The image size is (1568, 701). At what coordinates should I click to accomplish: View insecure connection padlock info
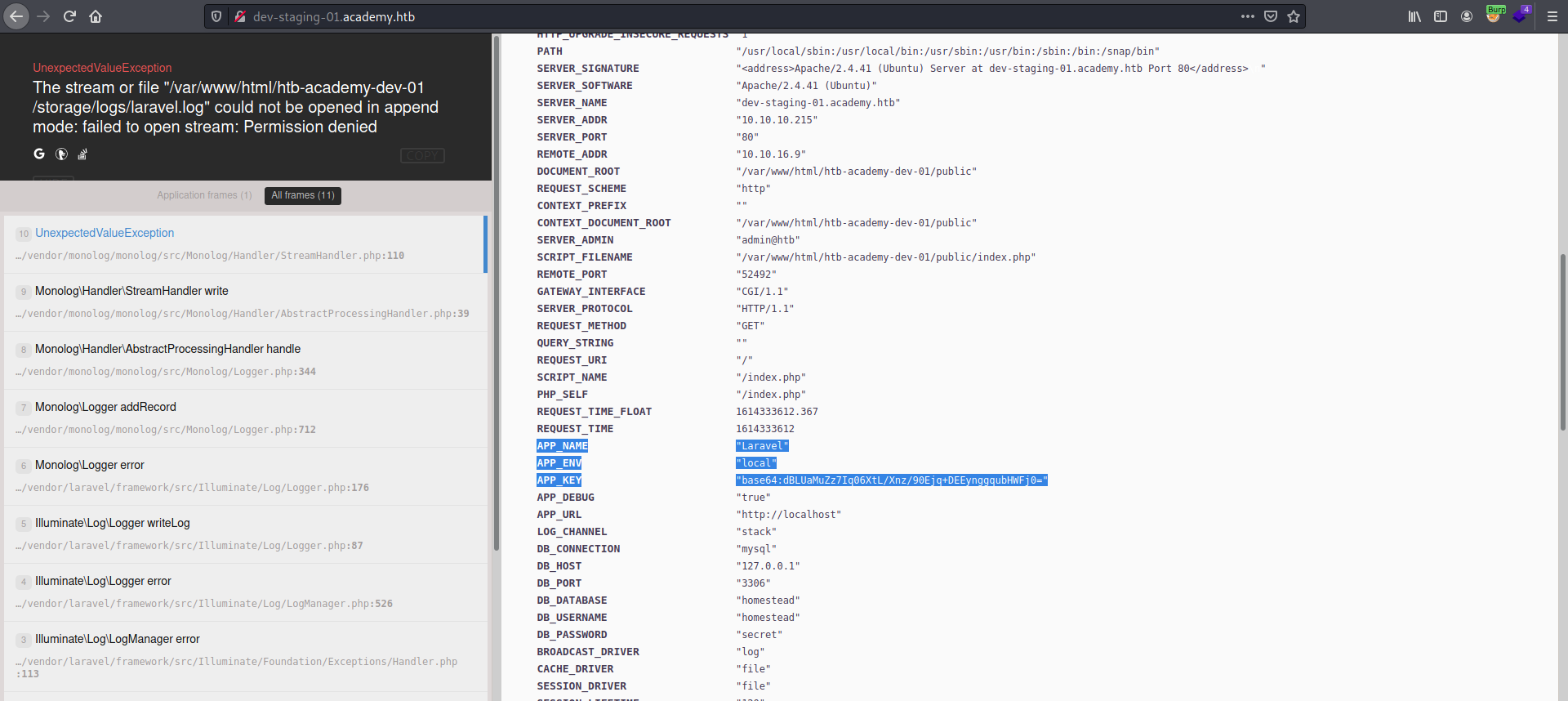[x=240, y=16]
